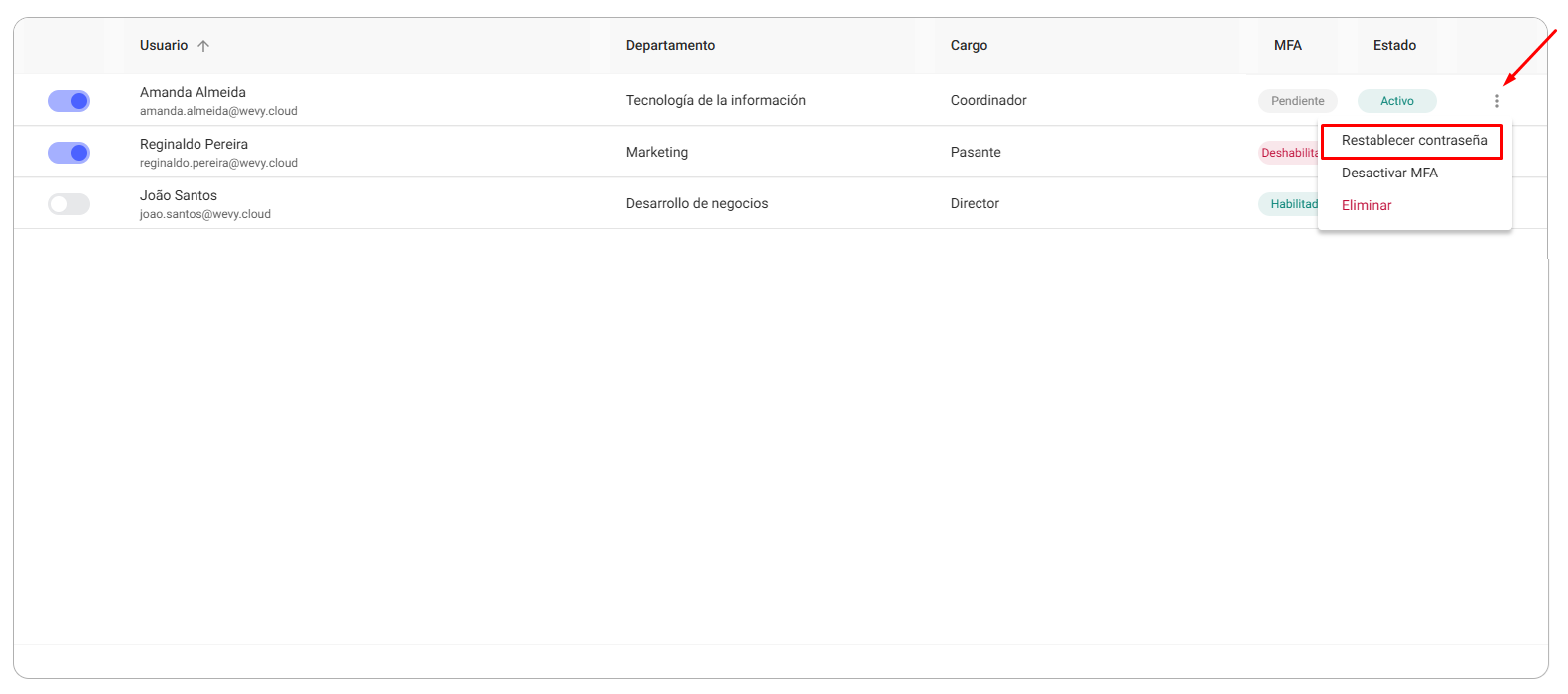This screenshot has height=694, width=1568.
Task: Click the Departamento column header
Action: click(670, 46)
